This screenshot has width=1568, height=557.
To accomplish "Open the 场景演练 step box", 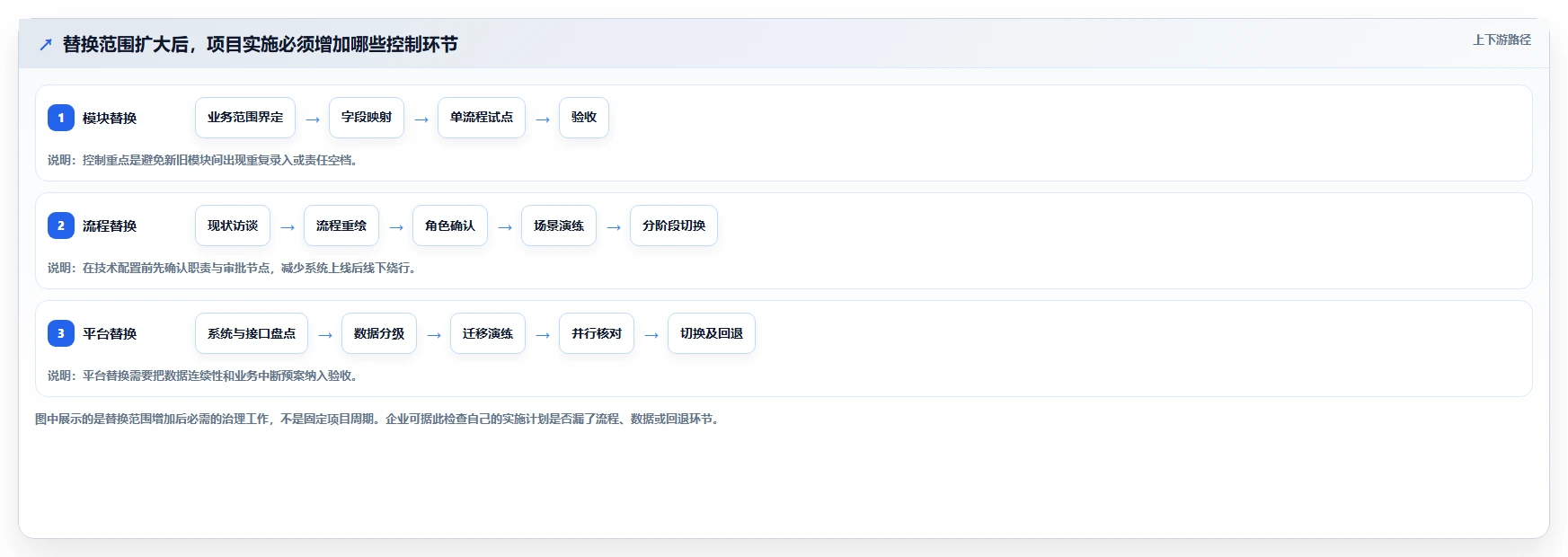I will coord(559,225).
